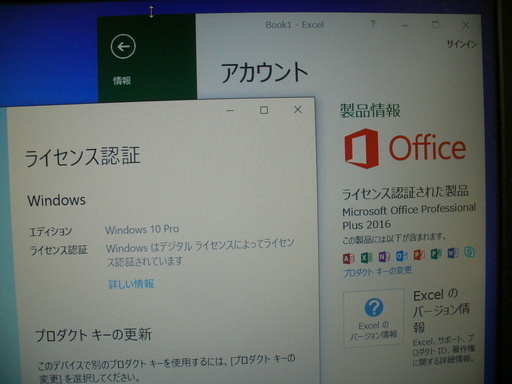This screenshot has width=512, height=384.
Task: Click the Book1 - Excel title text
Action: [294, 25]
